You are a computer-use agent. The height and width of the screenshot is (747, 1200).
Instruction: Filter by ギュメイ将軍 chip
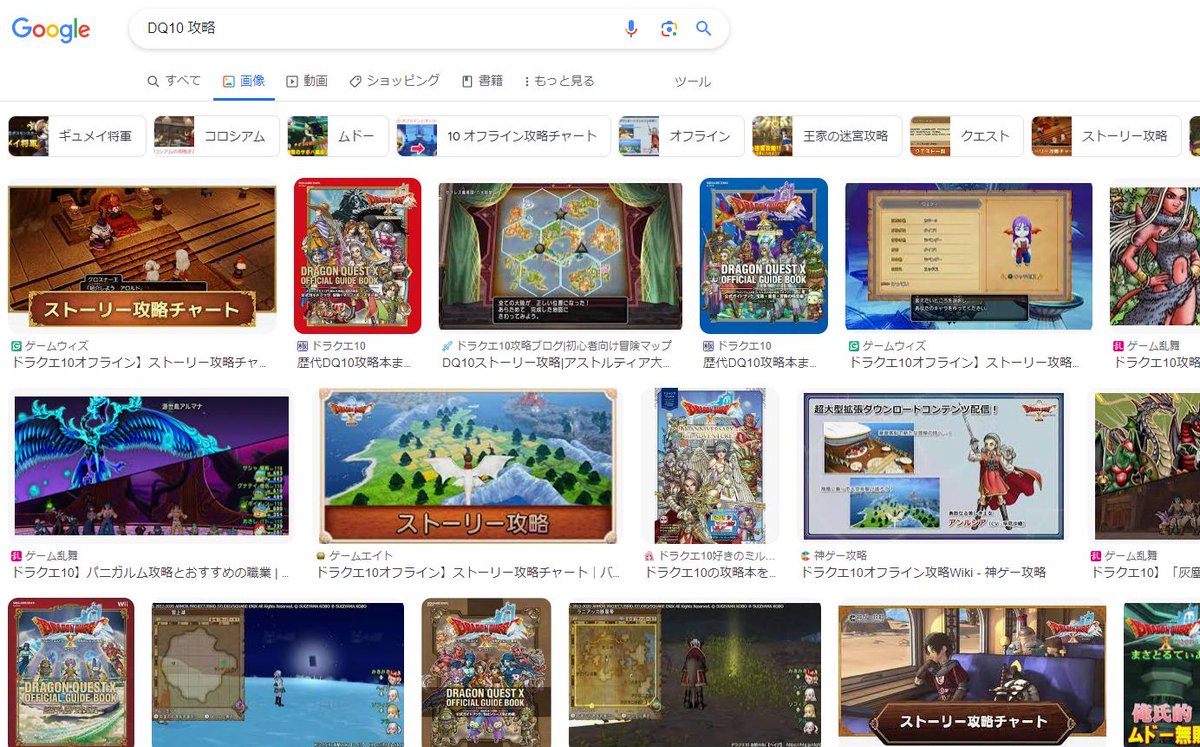point(77,136)
